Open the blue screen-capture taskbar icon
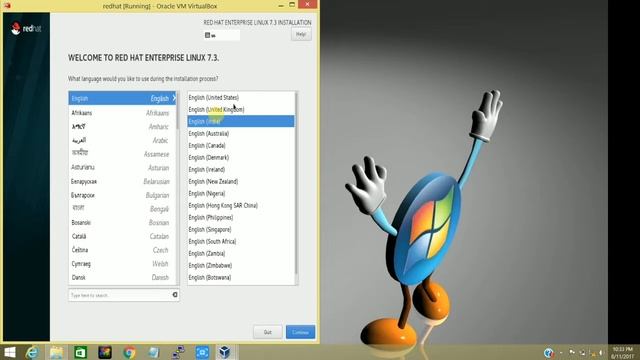This screenshot has height=360, width=640. pyautogui.click(x=202, y=352)
